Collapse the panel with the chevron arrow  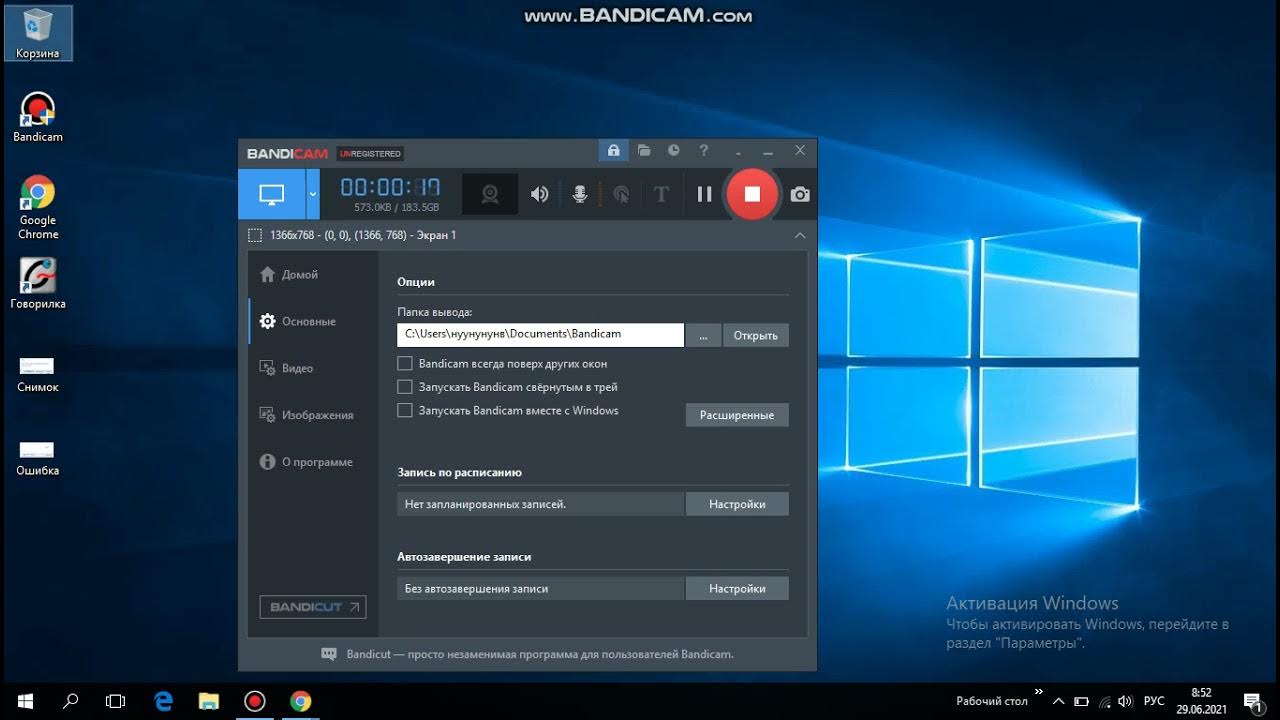[x=800, y=235]
